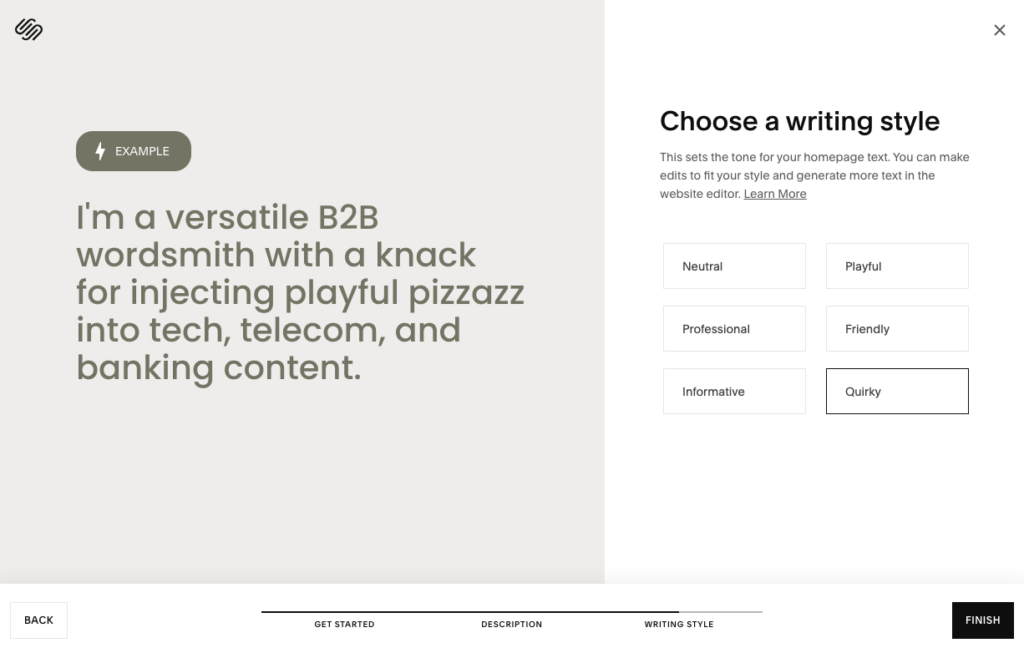The width and height of the screenshot is (1024, 648).
Task: Open the Learn More link
Action: click(775, 194)
